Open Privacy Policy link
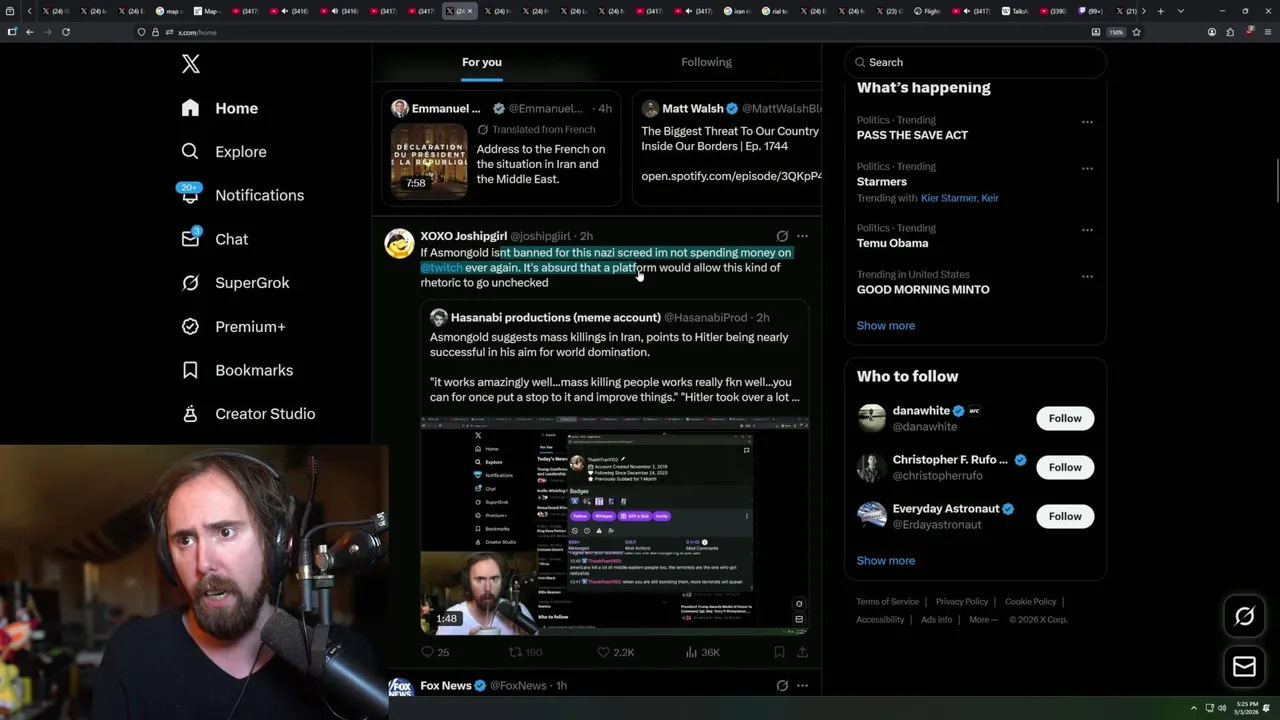Screen dimensions: 1280x720 [x=961, y=601]
